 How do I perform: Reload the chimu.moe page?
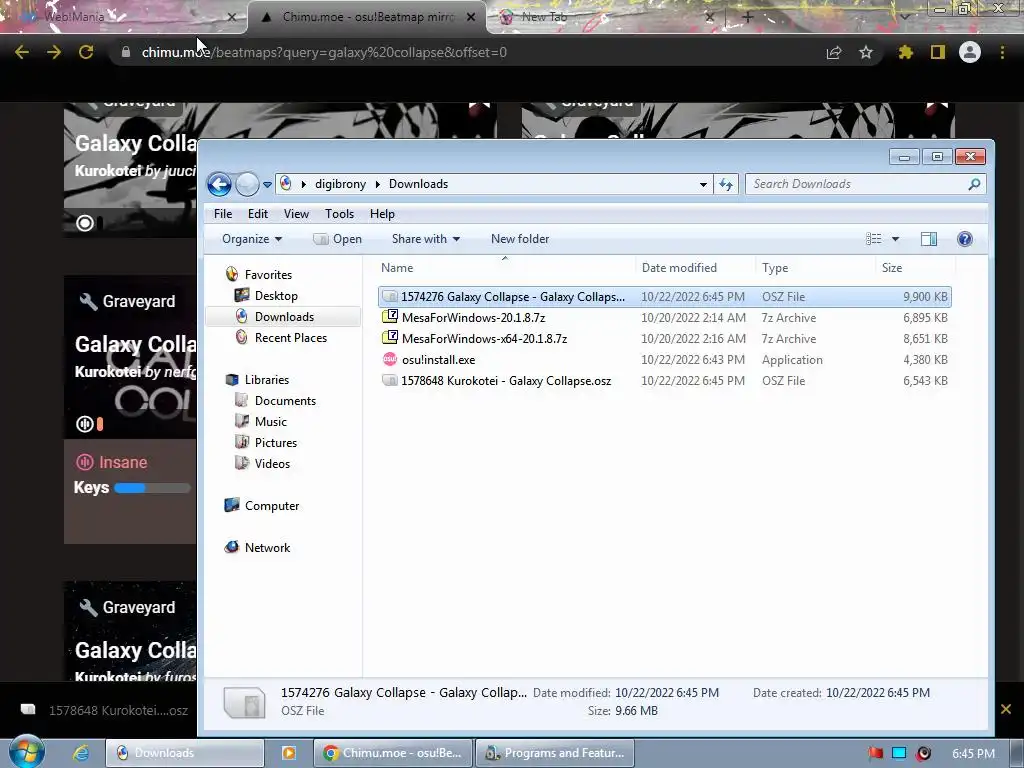[x=86, y=52]
